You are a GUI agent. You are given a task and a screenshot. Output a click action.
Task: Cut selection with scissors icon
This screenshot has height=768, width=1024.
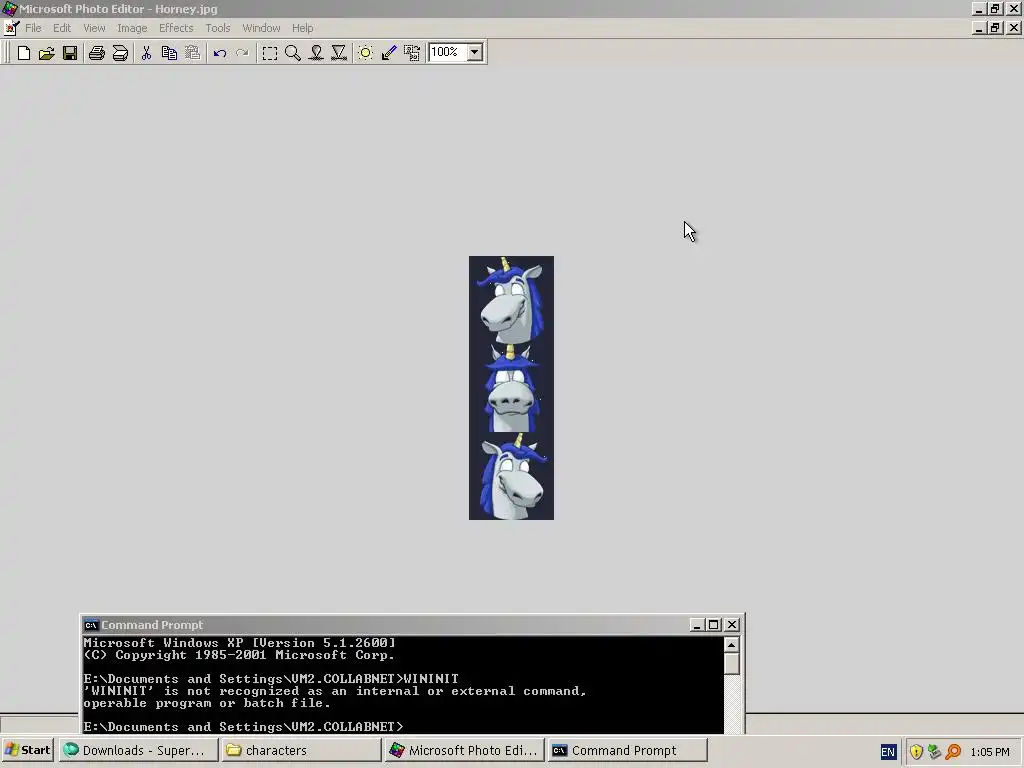pyautogui.click(x=146, y=53)
